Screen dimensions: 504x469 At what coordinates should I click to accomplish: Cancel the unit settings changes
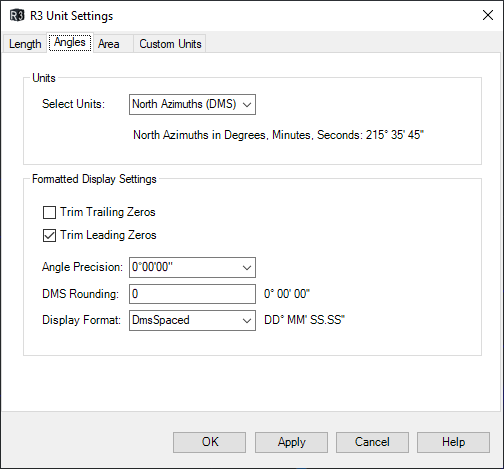372,442
